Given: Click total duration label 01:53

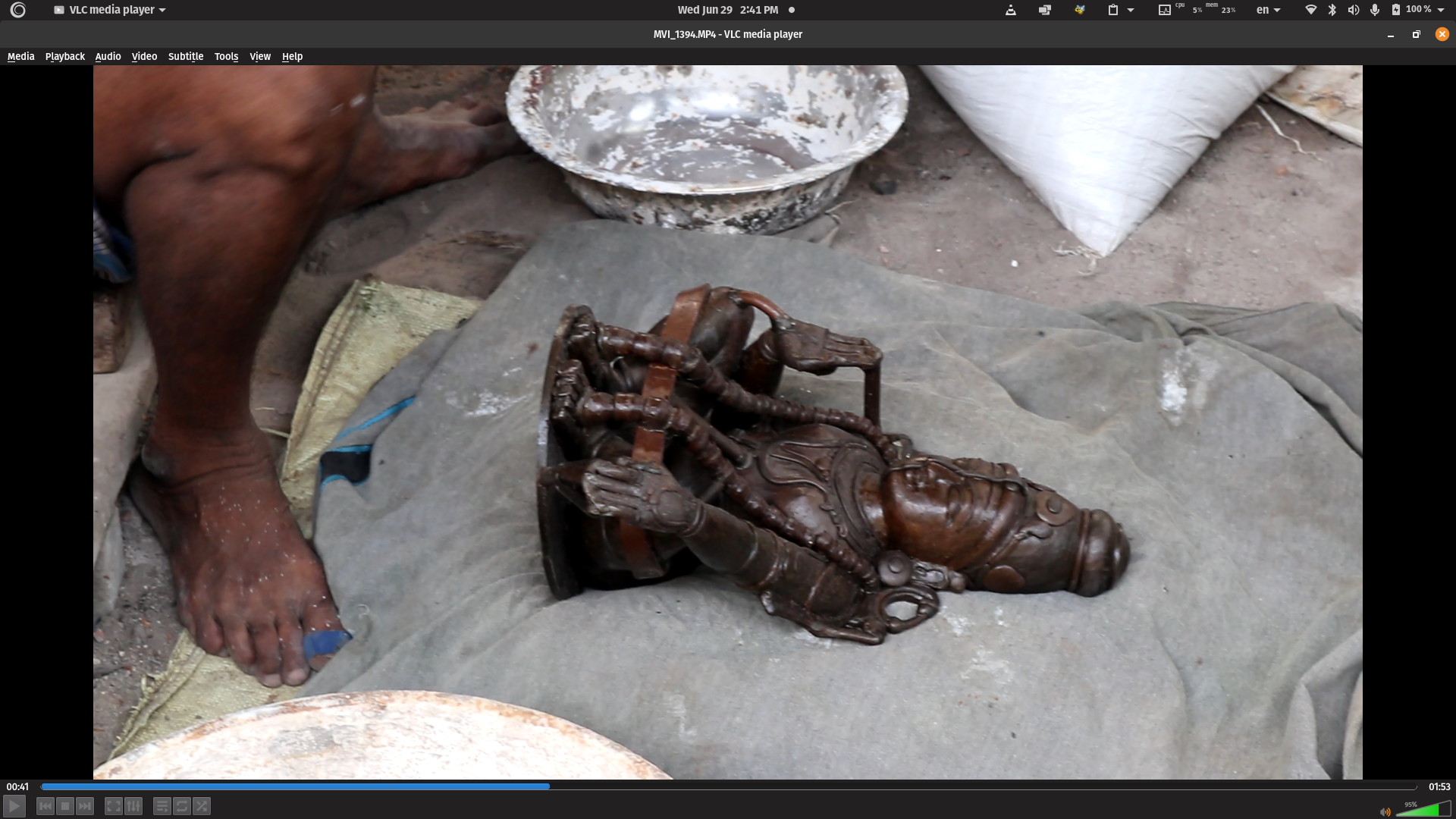Looking at the screenshot, I should point(1439,786).
